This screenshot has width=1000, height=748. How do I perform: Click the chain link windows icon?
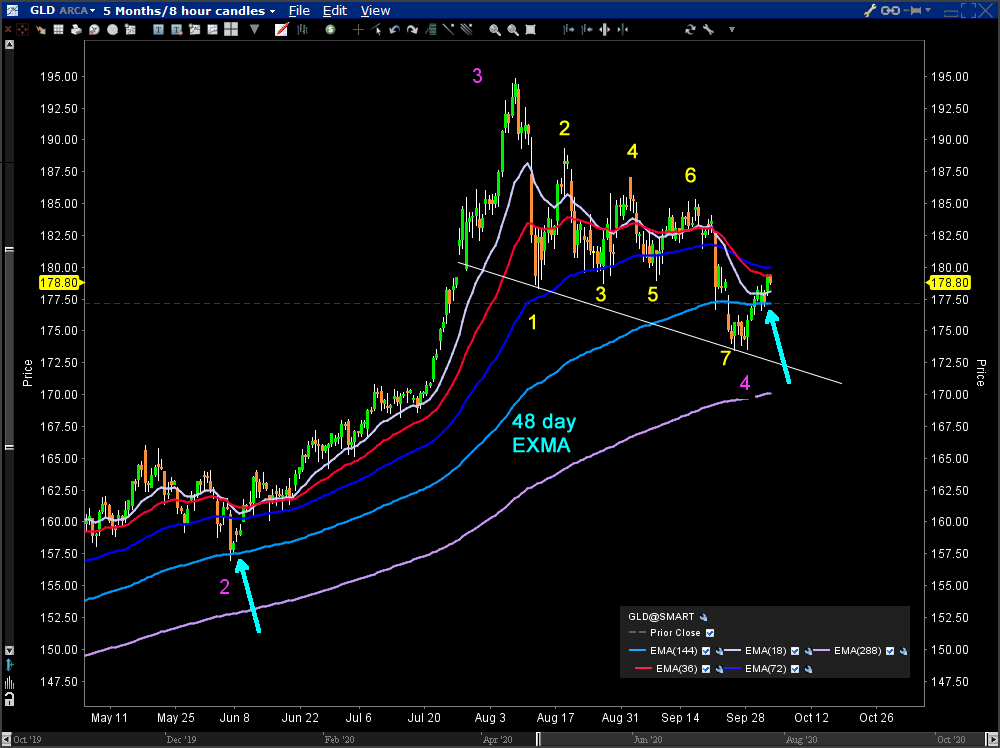tap(890, 10)
